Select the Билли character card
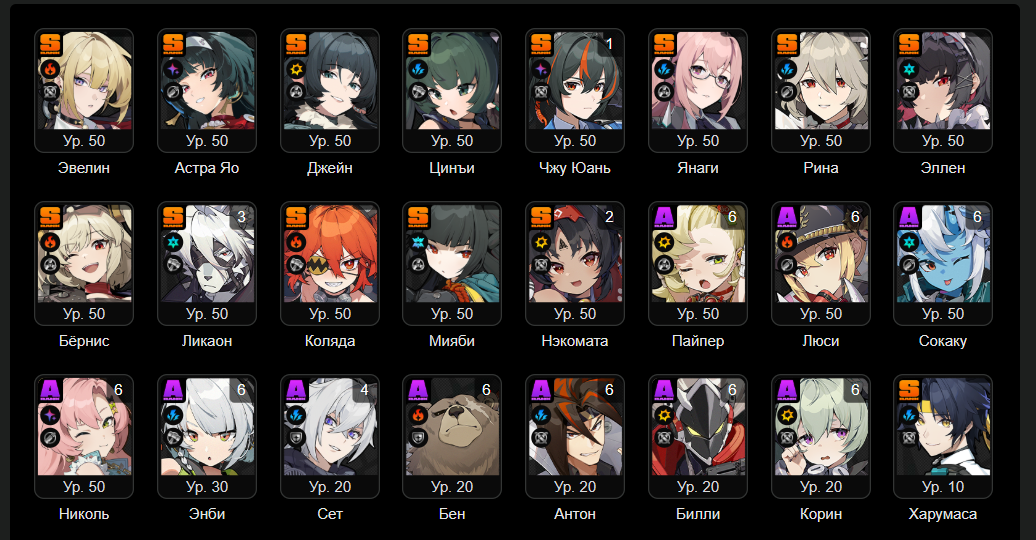1036x540 pixels. [x=698, y=437]
